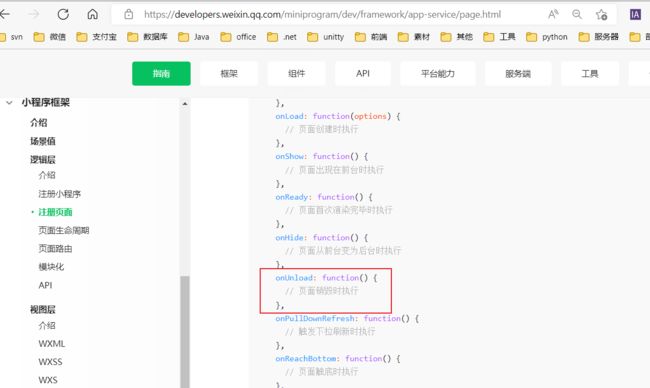
Task: Open the office bookmark folder
Action: click(238, 37)
